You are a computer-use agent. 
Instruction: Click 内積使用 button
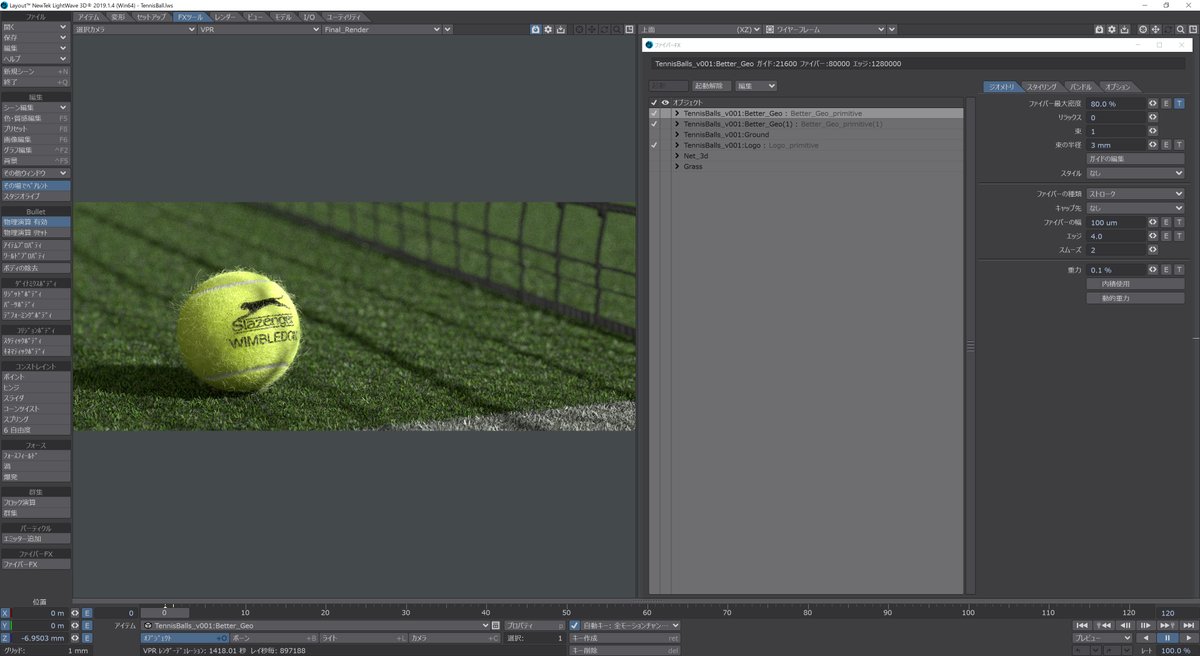pos(1135,284)
